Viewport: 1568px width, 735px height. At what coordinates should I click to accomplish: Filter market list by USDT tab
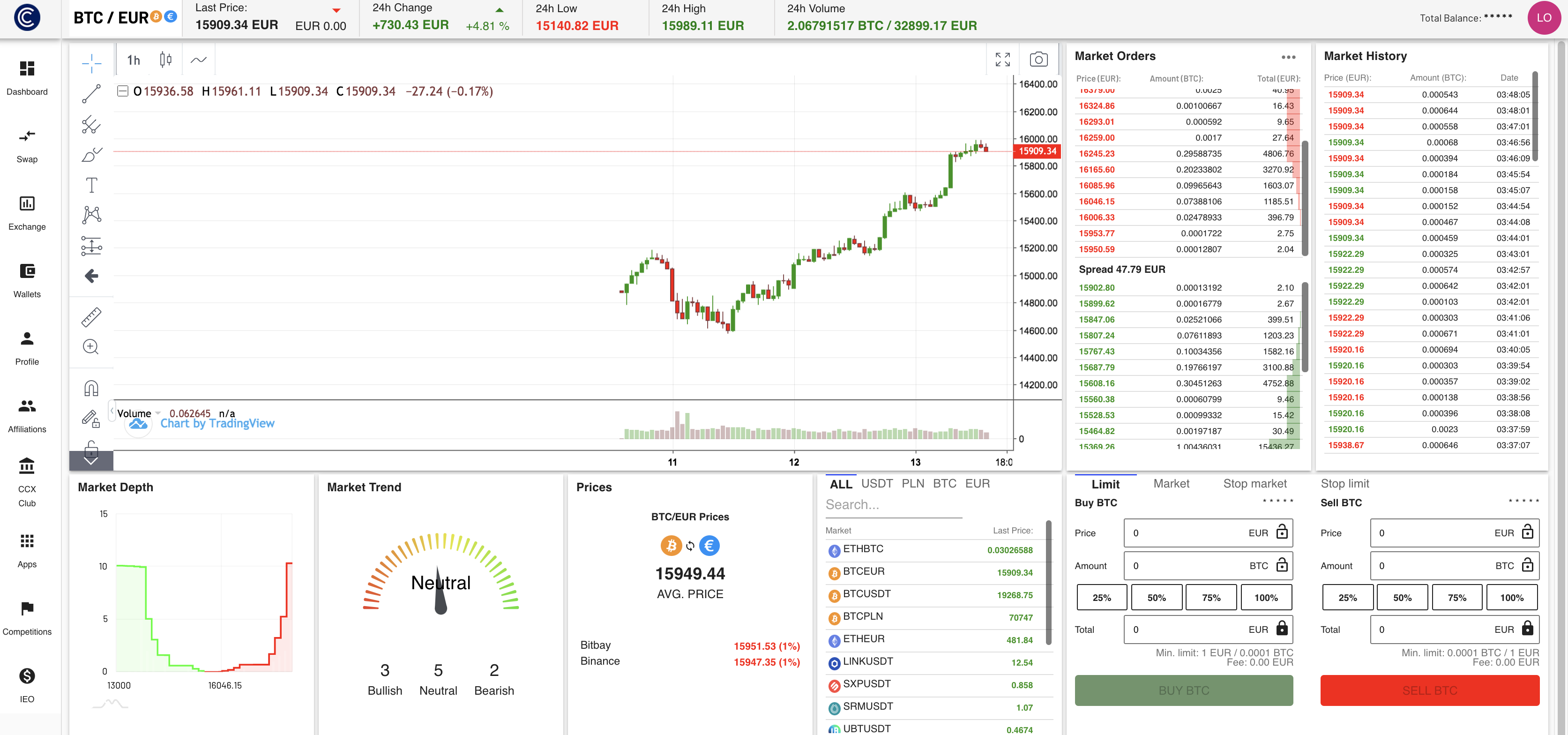[x=876, y=483]
